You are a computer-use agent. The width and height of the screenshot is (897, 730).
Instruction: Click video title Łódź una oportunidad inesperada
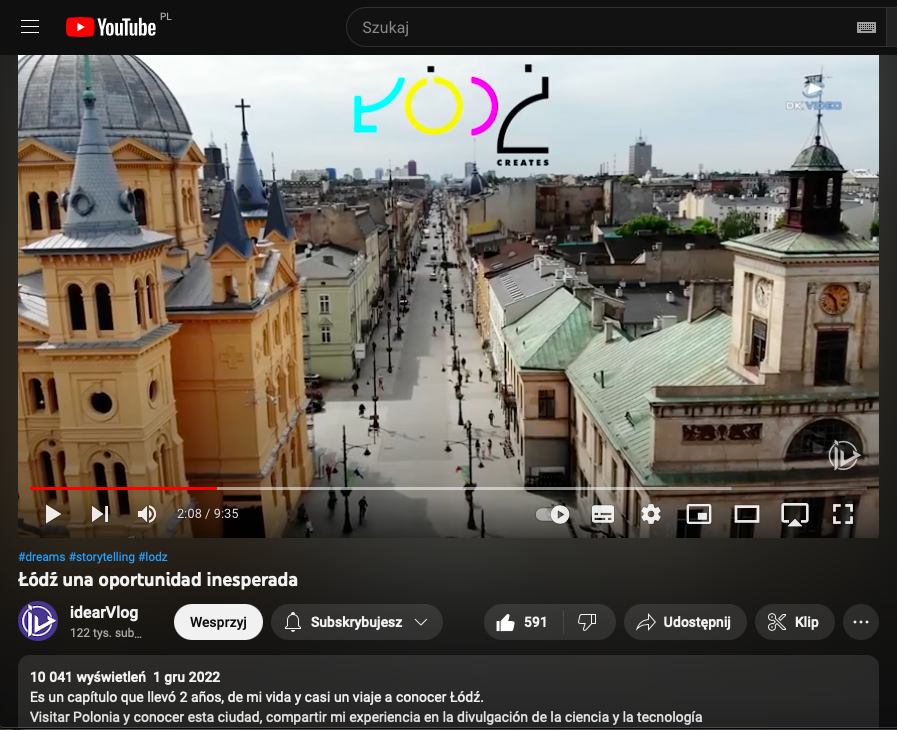158,580
